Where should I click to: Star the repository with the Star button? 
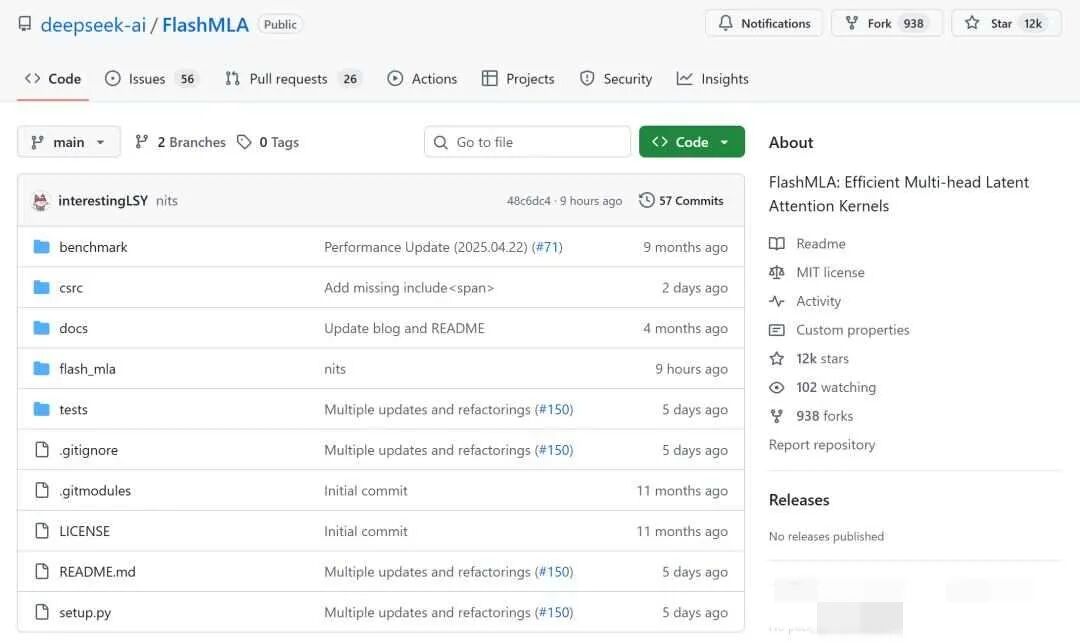coord(1006,23)
